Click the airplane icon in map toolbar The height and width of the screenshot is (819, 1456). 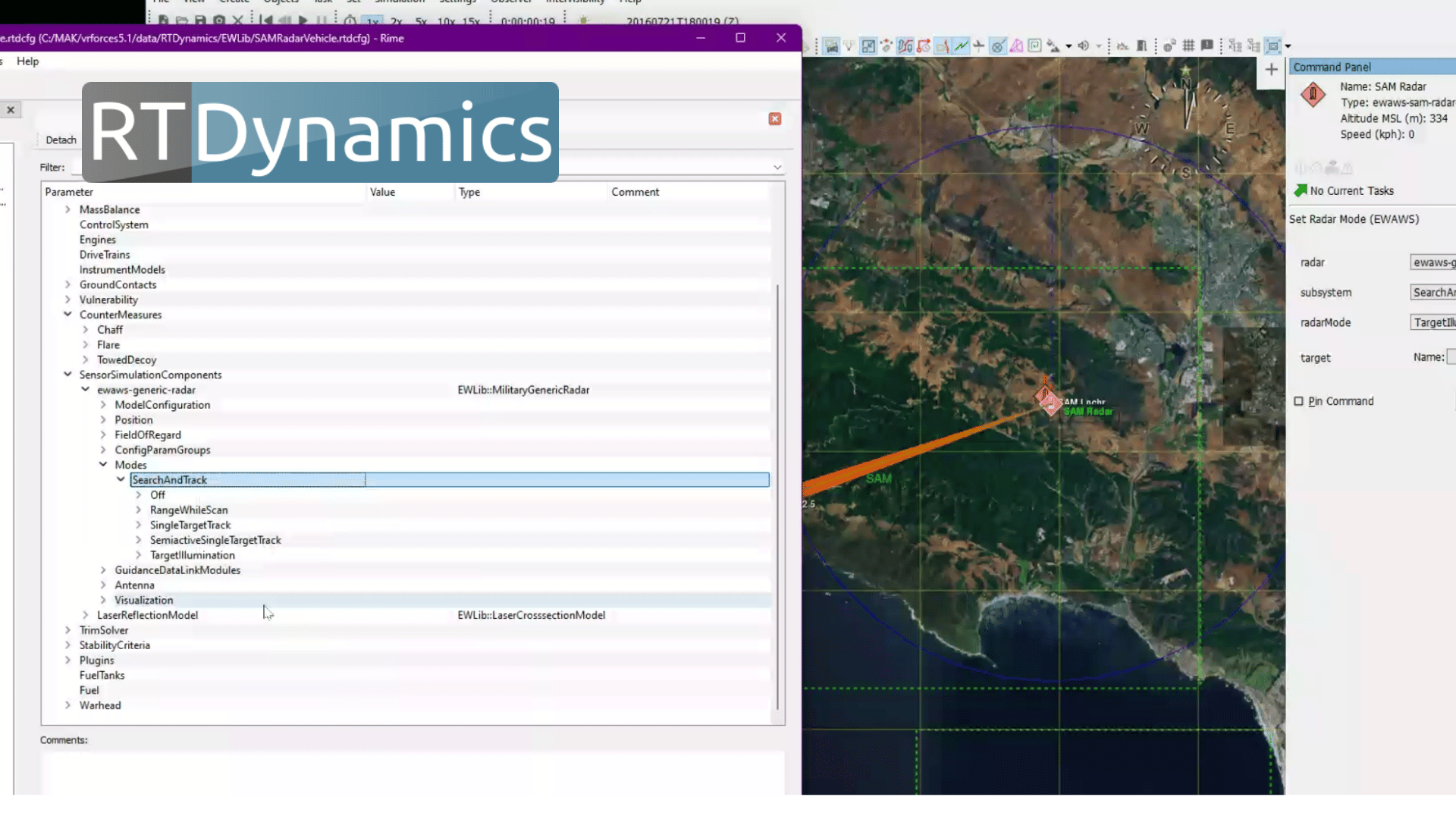click(979, 45)
